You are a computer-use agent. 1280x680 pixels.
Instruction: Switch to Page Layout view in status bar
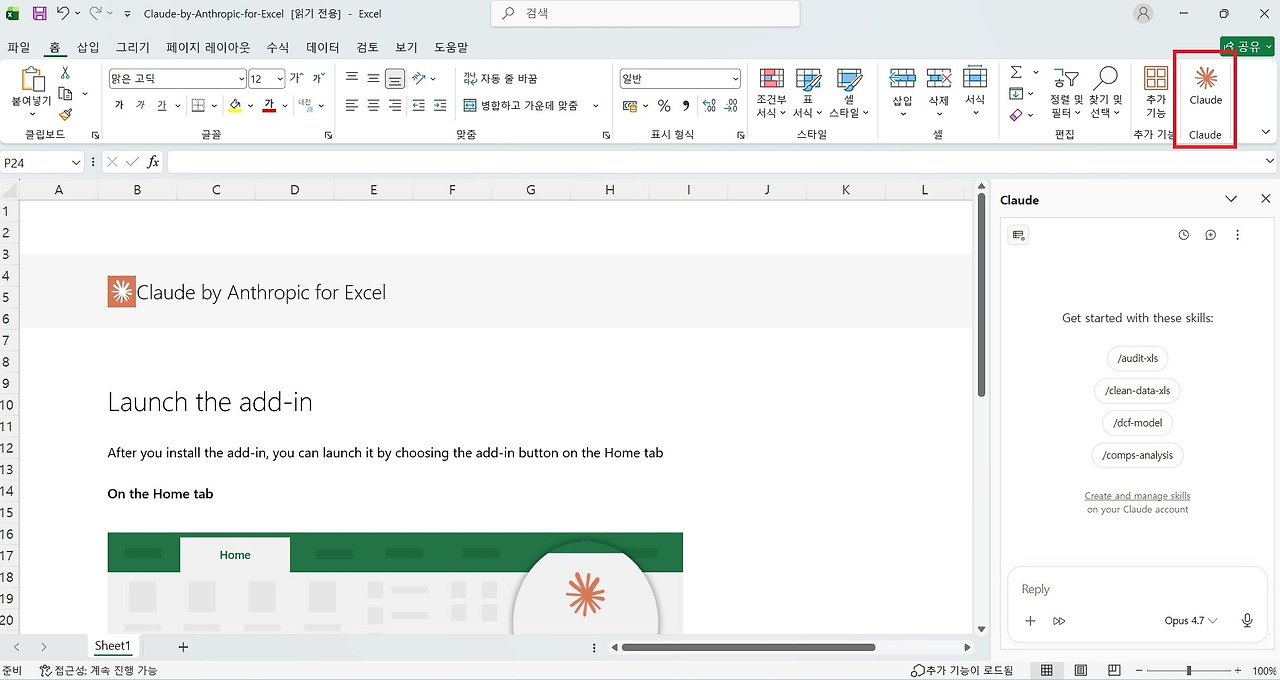[1081, 670]
